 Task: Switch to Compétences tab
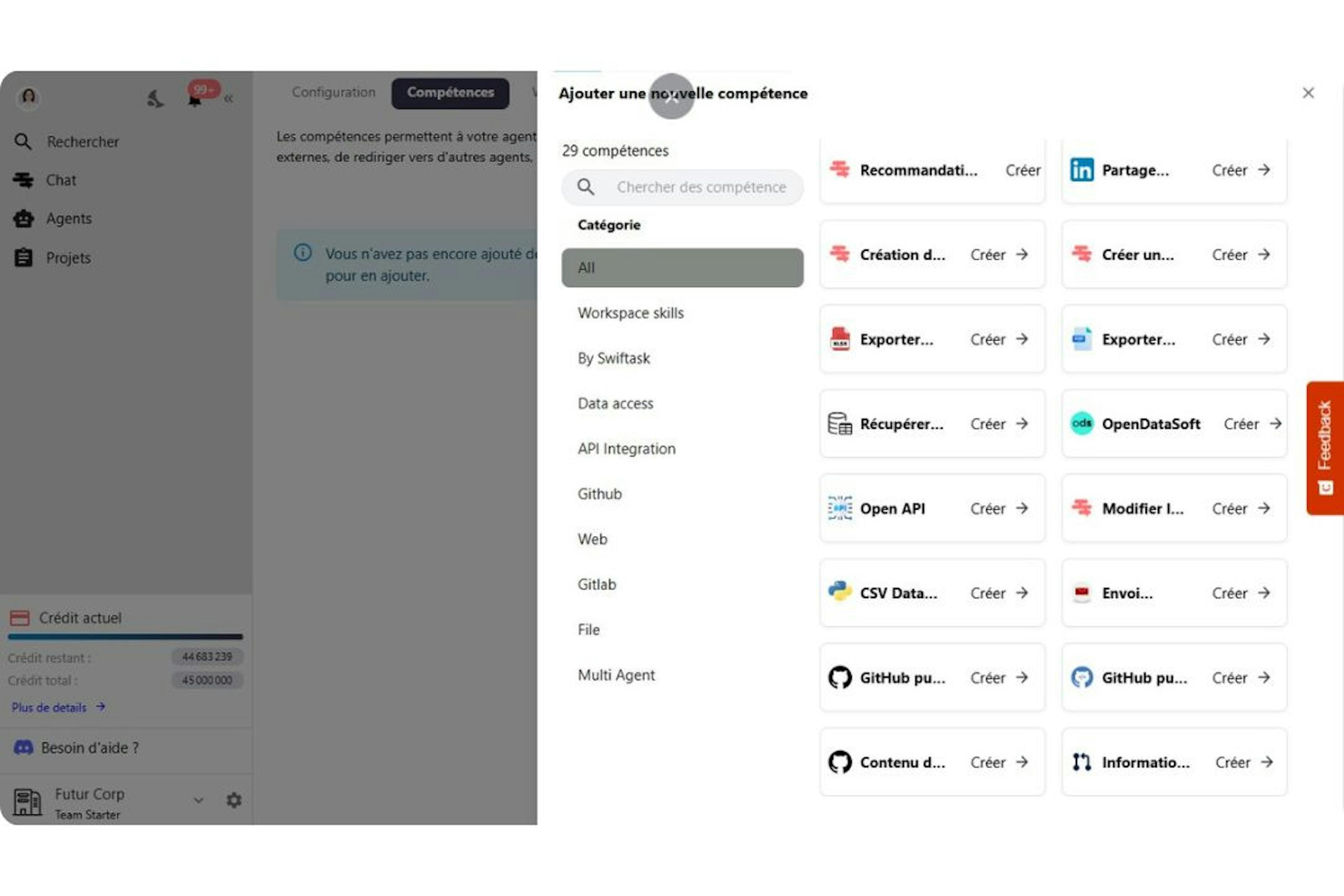(x=450, y=92)
